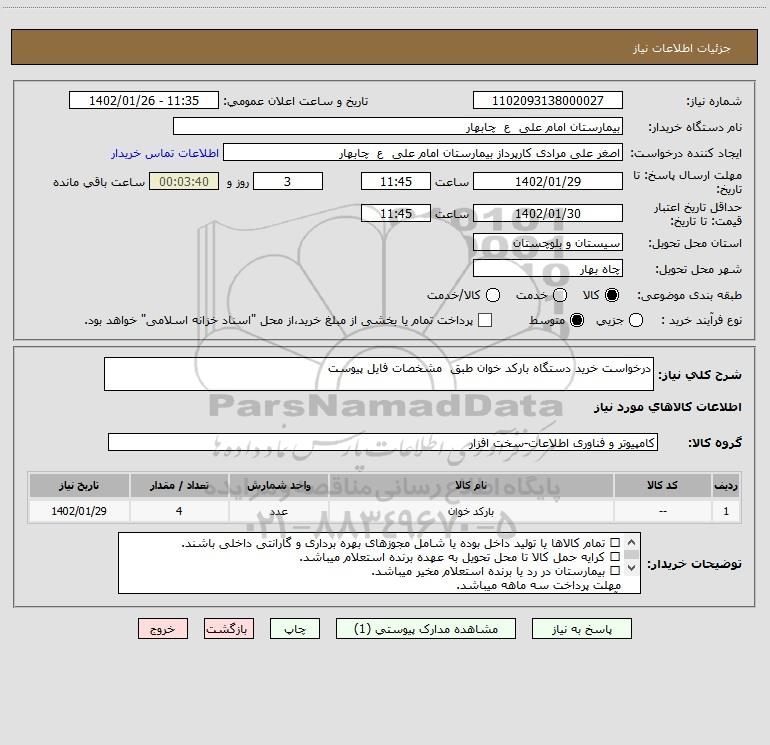Screen dimensions: 770x745
Task: Click the delivery city field چاه بهار
Action: pos(548,268)
